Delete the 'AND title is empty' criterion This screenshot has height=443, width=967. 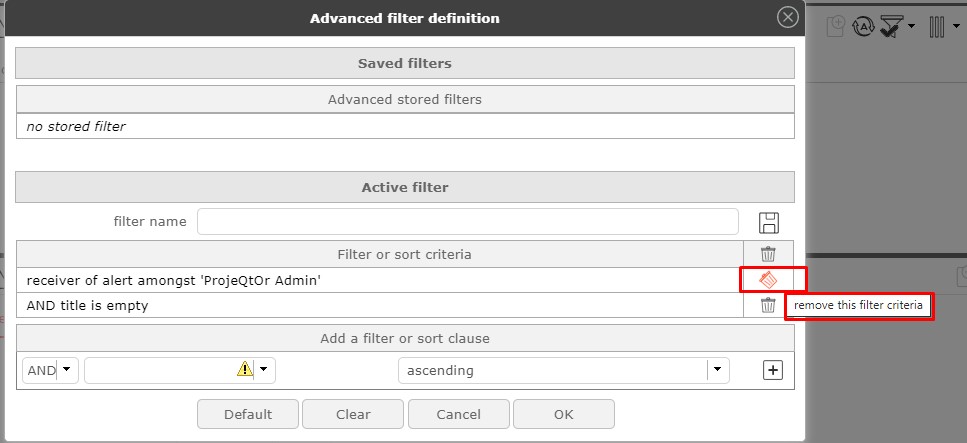coord(768,305)
